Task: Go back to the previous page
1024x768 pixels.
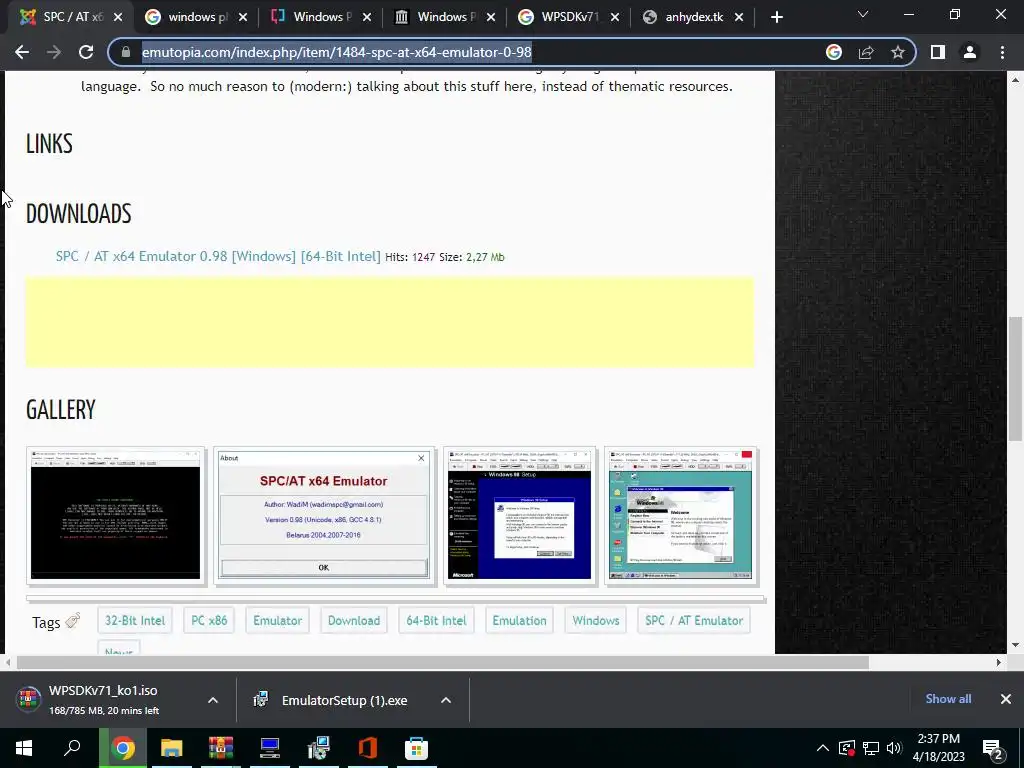Action: [22, 52]
